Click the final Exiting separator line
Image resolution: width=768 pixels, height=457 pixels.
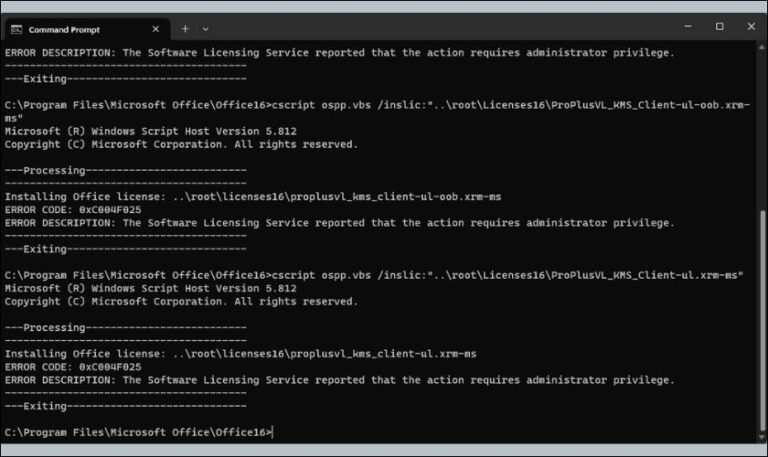[x=125, y=406]
